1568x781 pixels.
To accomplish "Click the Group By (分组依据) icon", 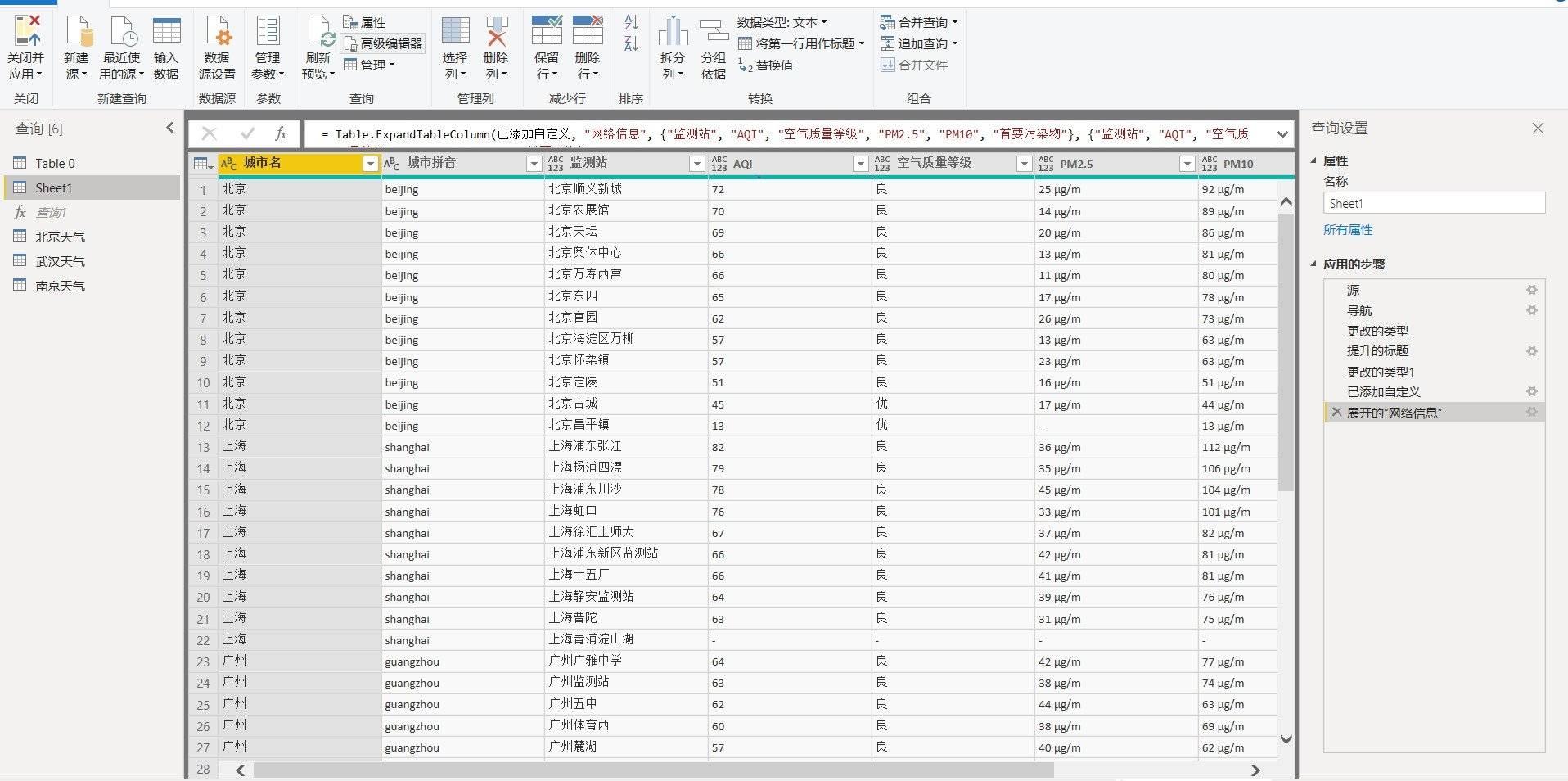I will pos(713,33).
